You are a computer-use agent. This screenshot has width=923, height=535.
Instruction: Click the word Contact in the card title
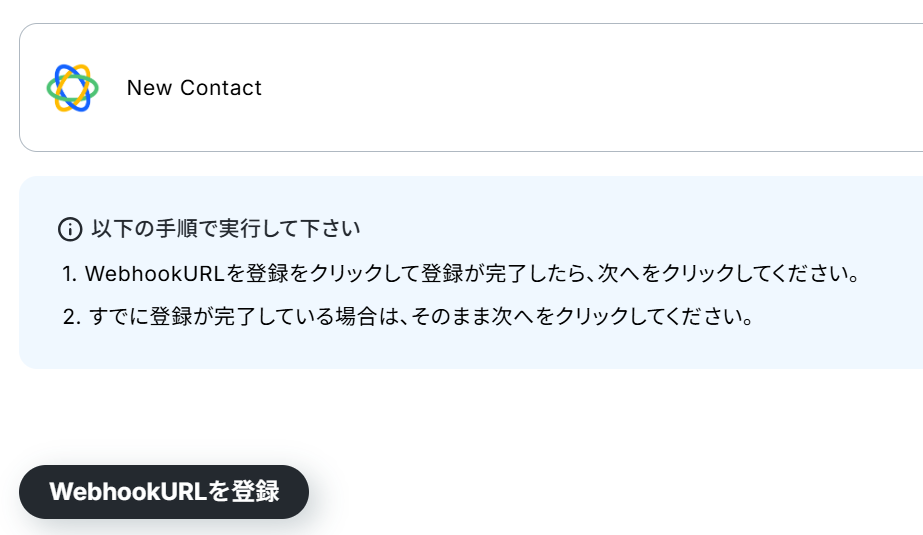220,88
